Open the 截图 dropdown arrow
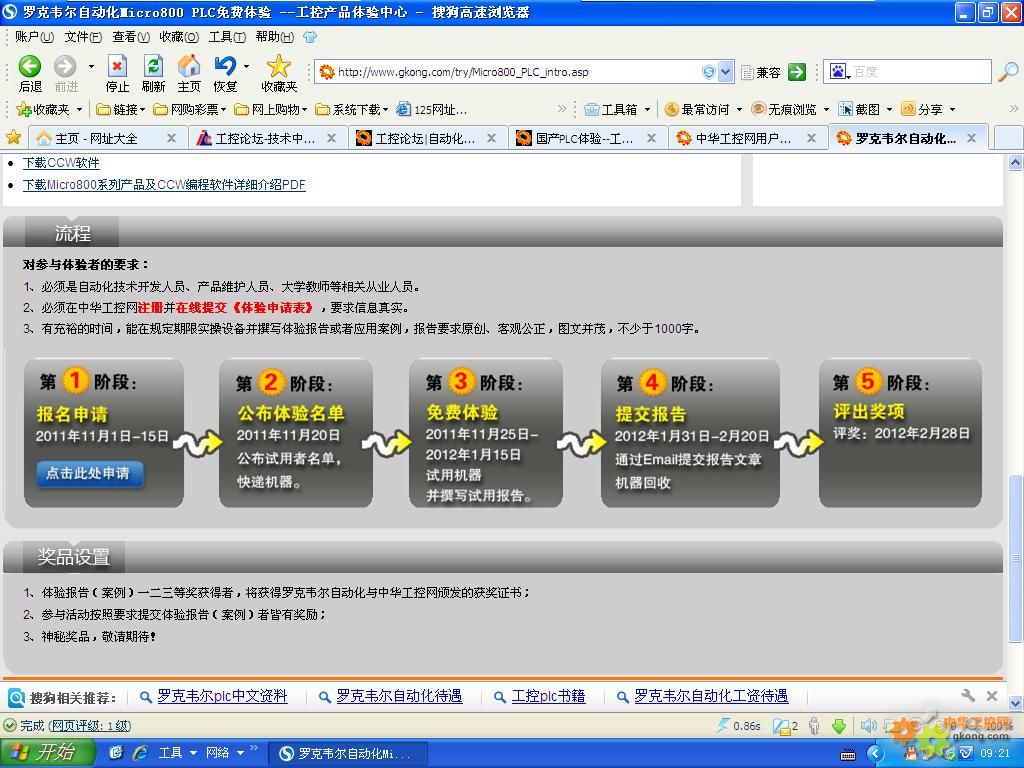This screenshot has height=768, width=1024. click(x=889, y=109)
